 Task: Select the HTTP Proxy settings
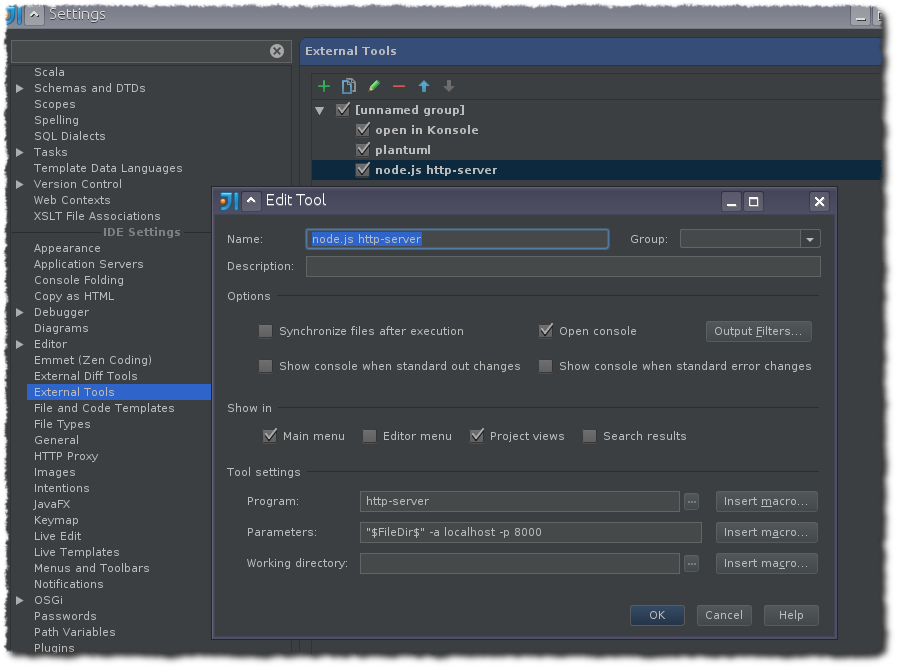pyautogui.click(x=66, y=457)
